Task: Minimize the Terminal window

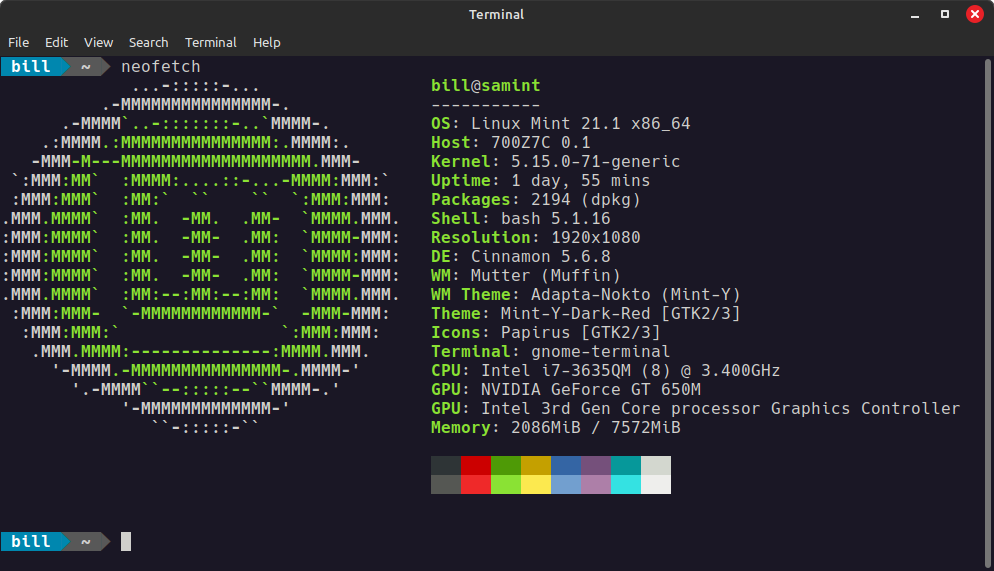Action: [915, 15]
